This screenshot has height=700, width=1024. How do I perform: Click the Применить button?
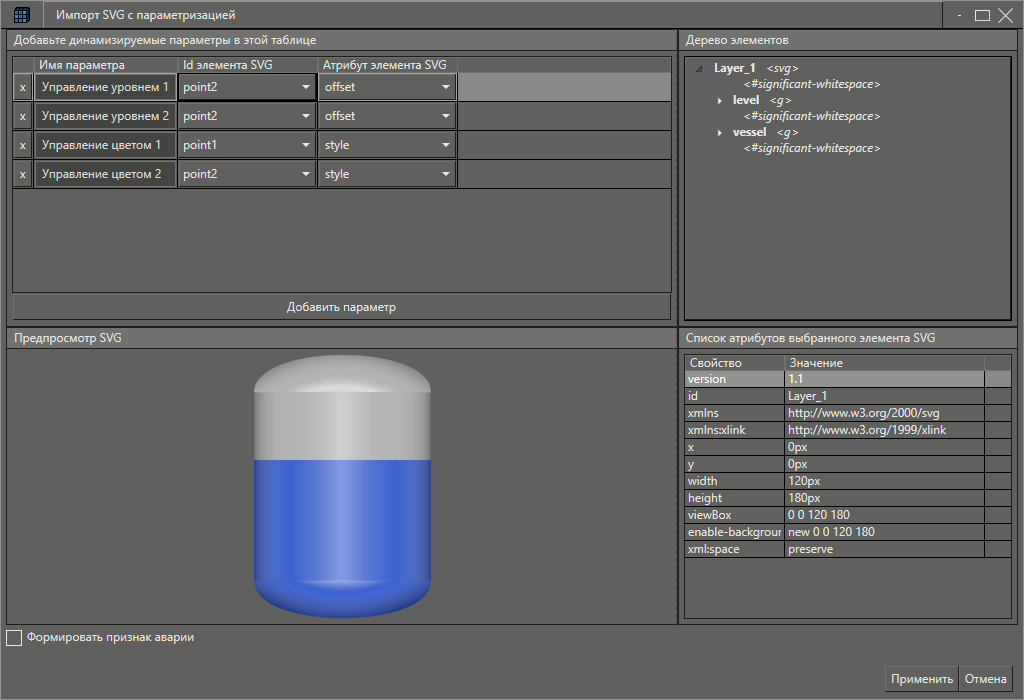(x=921, y=678)
